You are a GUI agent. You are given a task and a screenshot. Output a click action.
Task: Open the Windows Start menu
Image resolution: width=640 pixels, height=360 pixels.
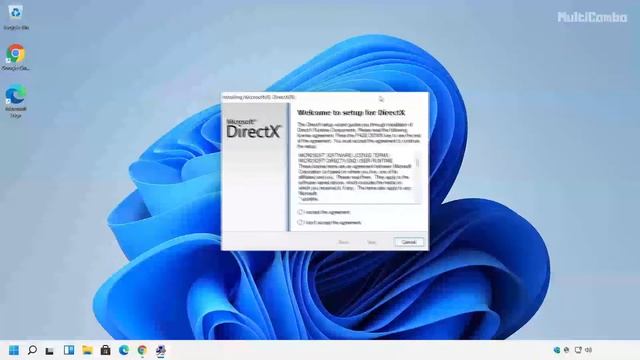click(x=13, y=350)
